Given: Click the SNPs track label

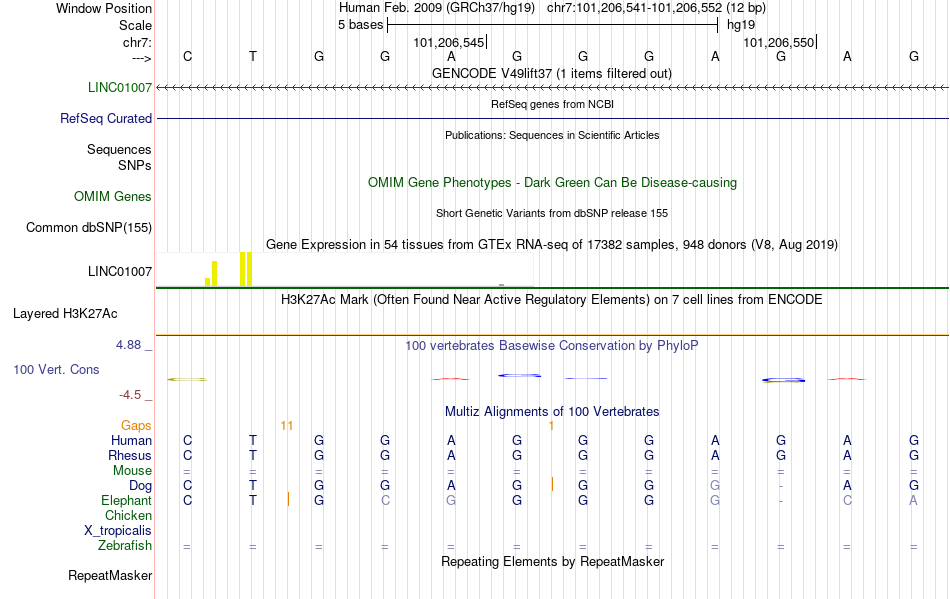Looking at the screenshot, I should point(135,165).
